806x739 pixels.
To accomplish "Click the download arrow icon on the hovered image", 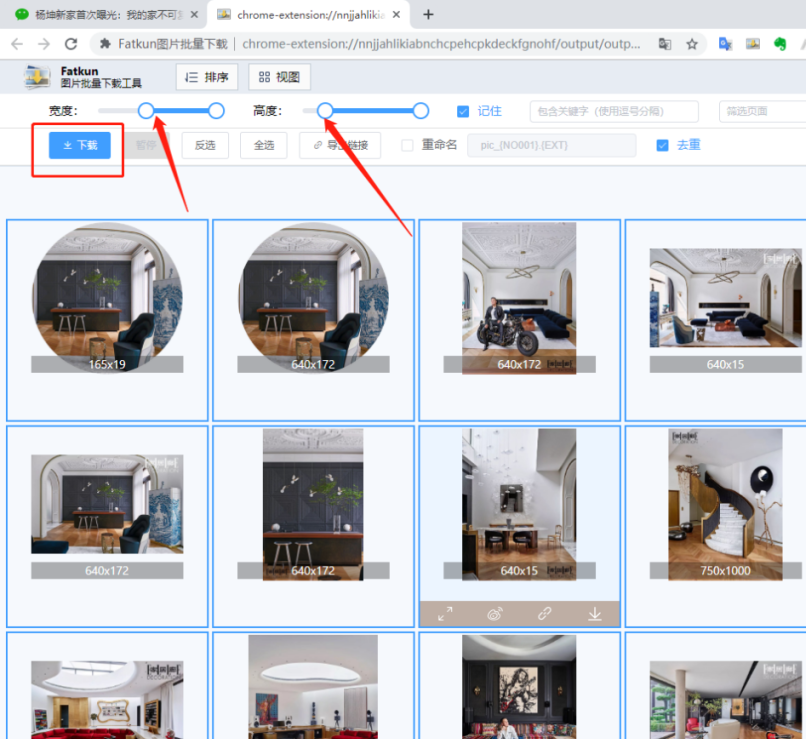I will click(x=595, y=614).
